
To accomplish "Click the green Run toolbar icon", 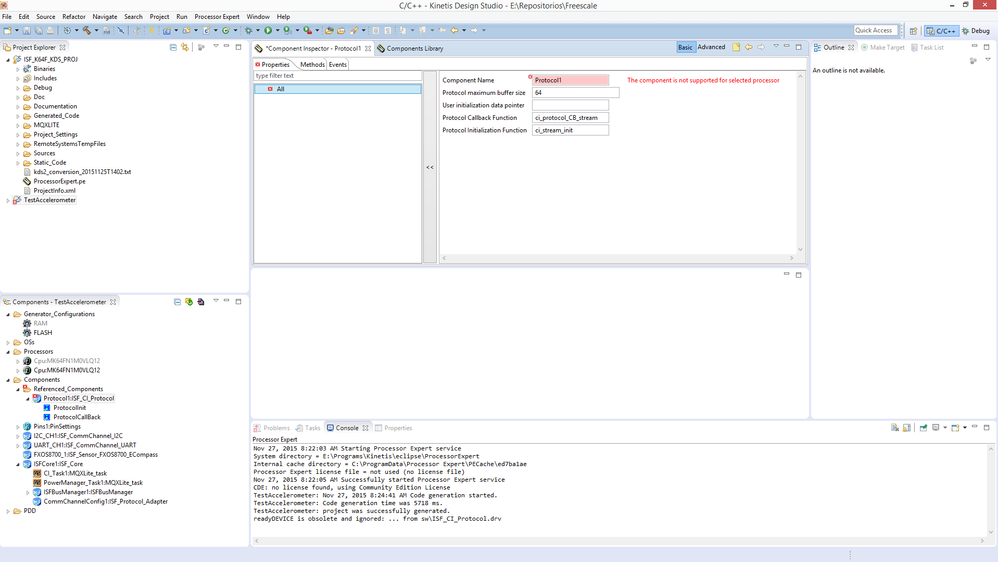I will point(268,30).
